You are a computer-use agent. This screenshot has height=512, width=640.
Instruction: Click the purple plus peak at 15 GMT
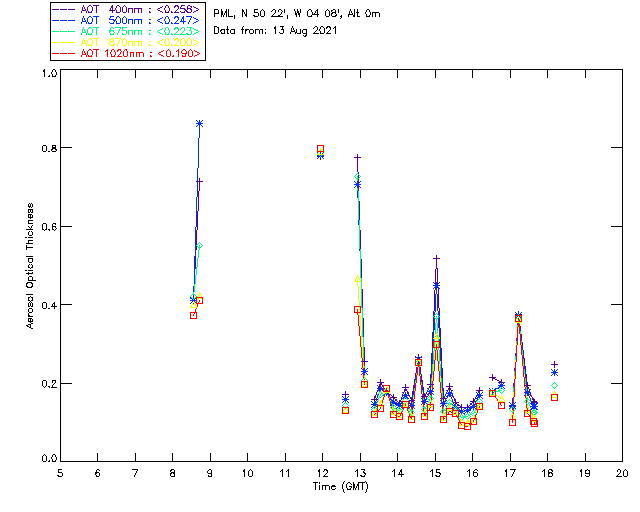pos(436,258)
